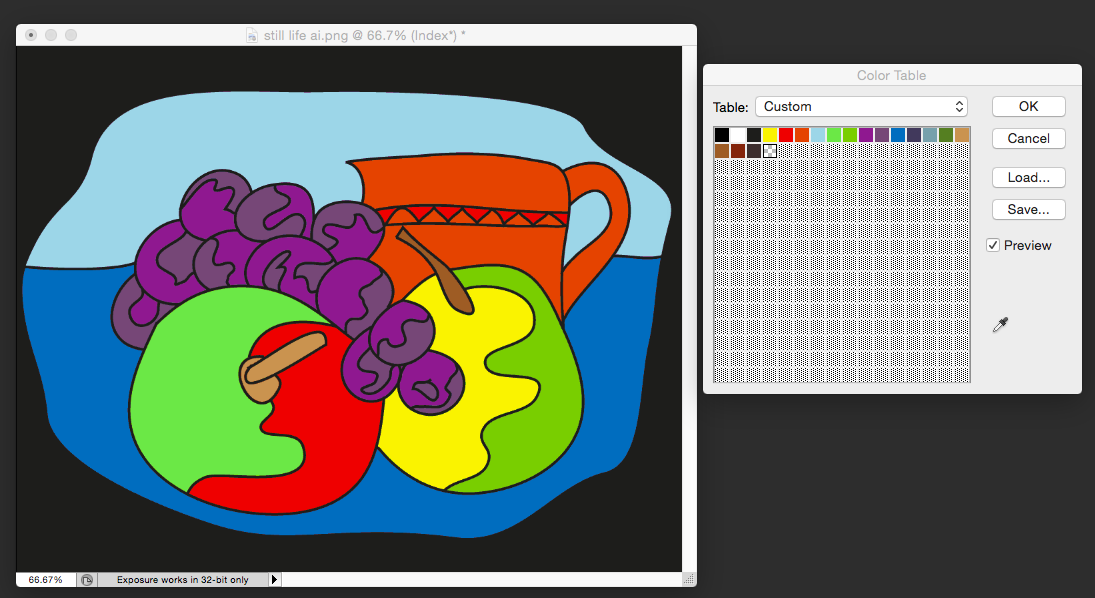Select the teal gray-blue swatch
Image resolution: width=1095 pixels, height=598 pixels.
(x=930, y=135)
